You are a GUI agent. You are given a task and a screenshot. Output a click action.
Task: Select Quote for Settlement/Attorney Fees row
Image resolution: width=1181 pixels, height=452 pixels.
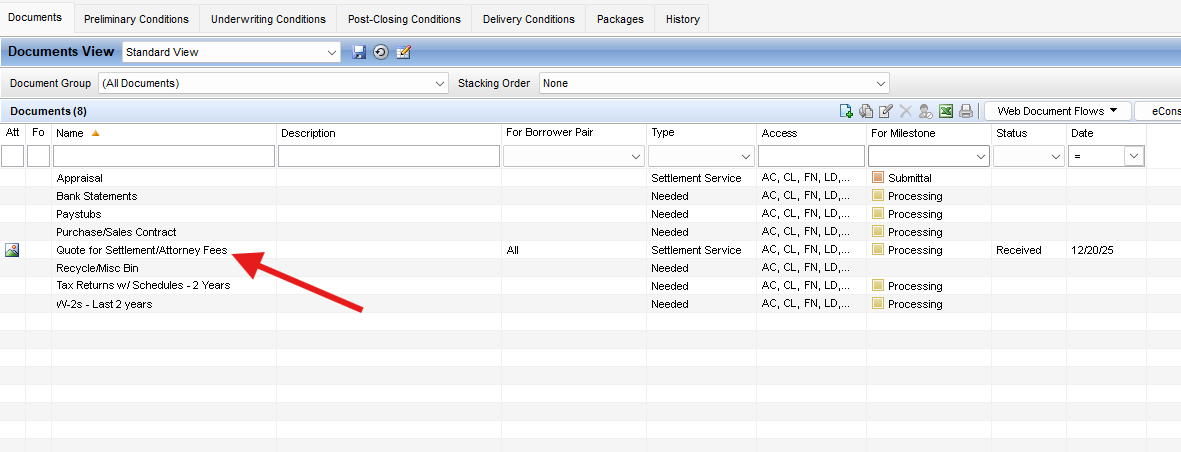click(x=572, y=250)
